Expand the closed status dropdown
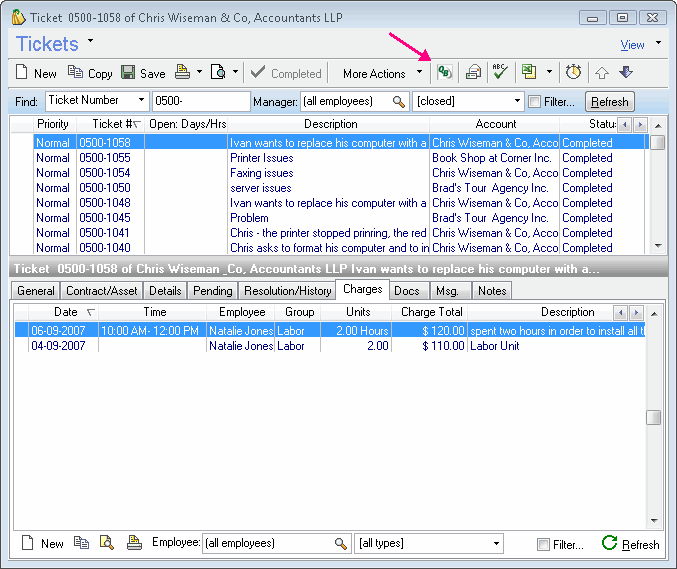The image size is (677, 569). (x=517, y=101)
